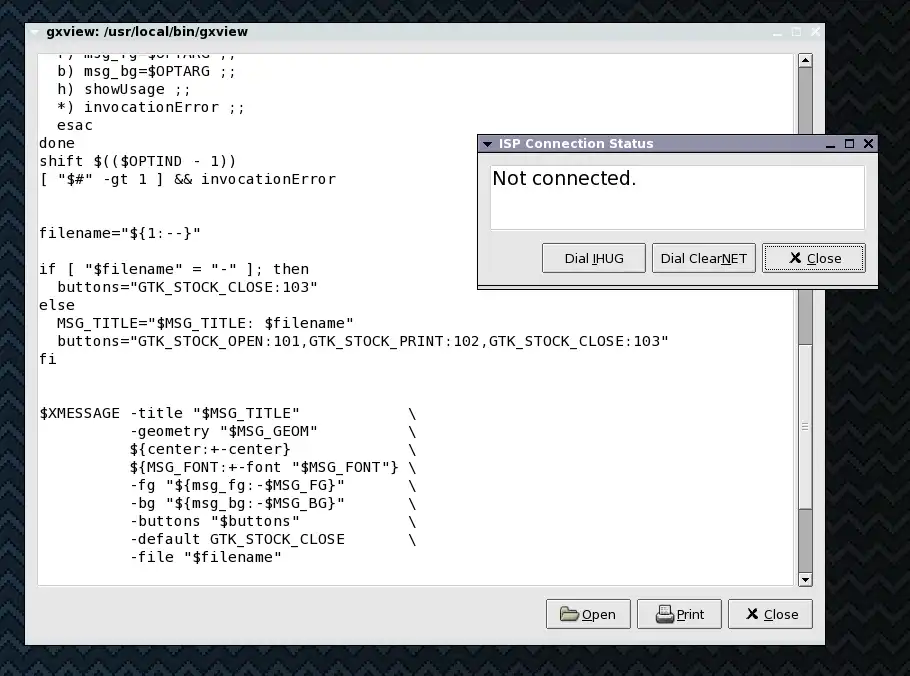Click the ISP Connection Status title bar text

point(576,144)
